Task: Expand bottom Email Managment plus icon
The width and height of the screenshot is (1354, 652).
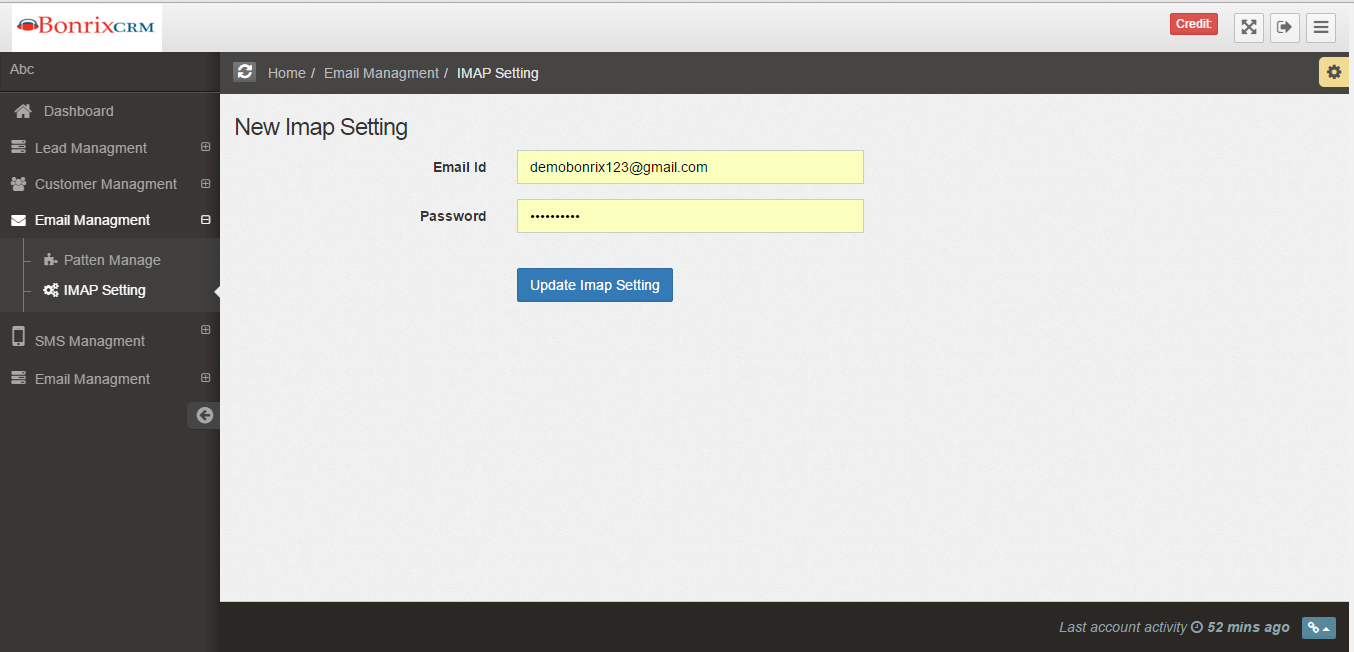Action: click(206, 377)
